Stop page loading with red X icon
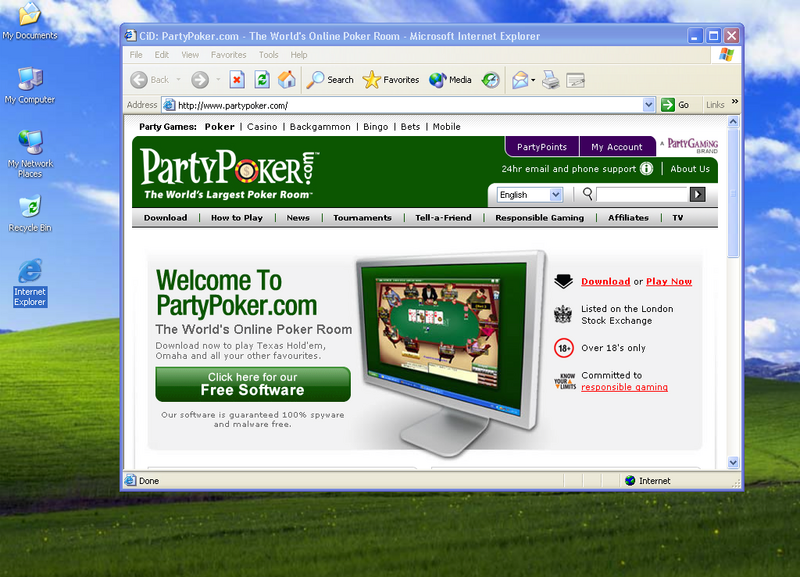The height and width of the screenshot is (577, 800). pyautogui.click(x=237, y=80)
